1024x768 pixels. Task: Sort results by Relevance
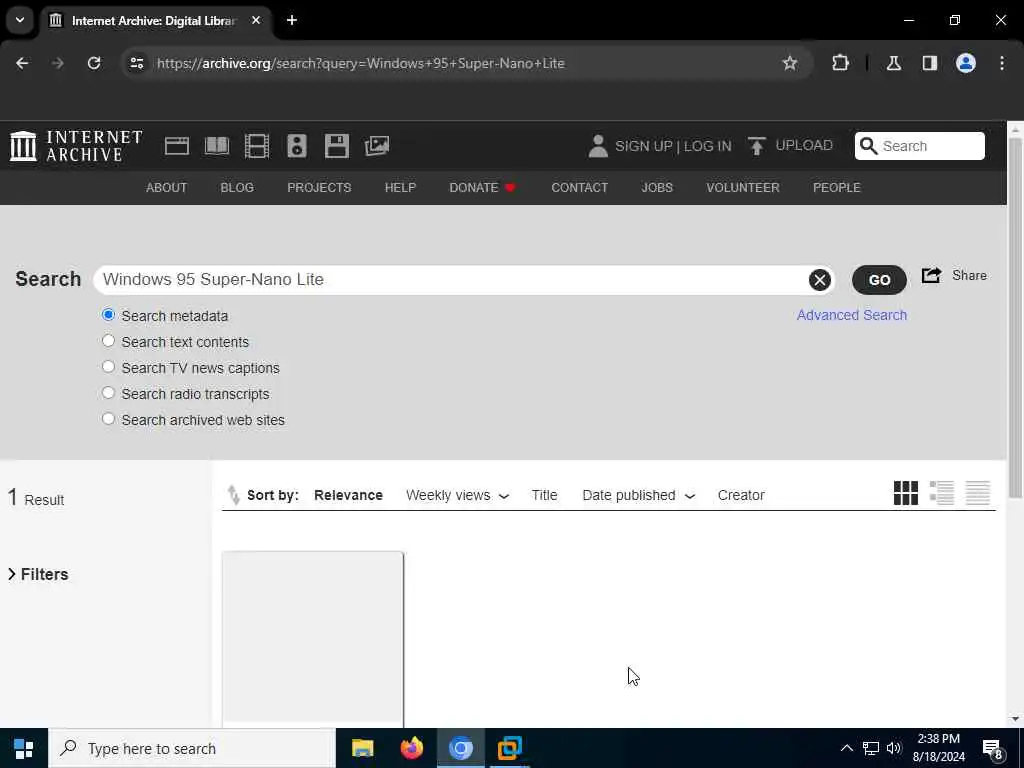pos(348,495)
